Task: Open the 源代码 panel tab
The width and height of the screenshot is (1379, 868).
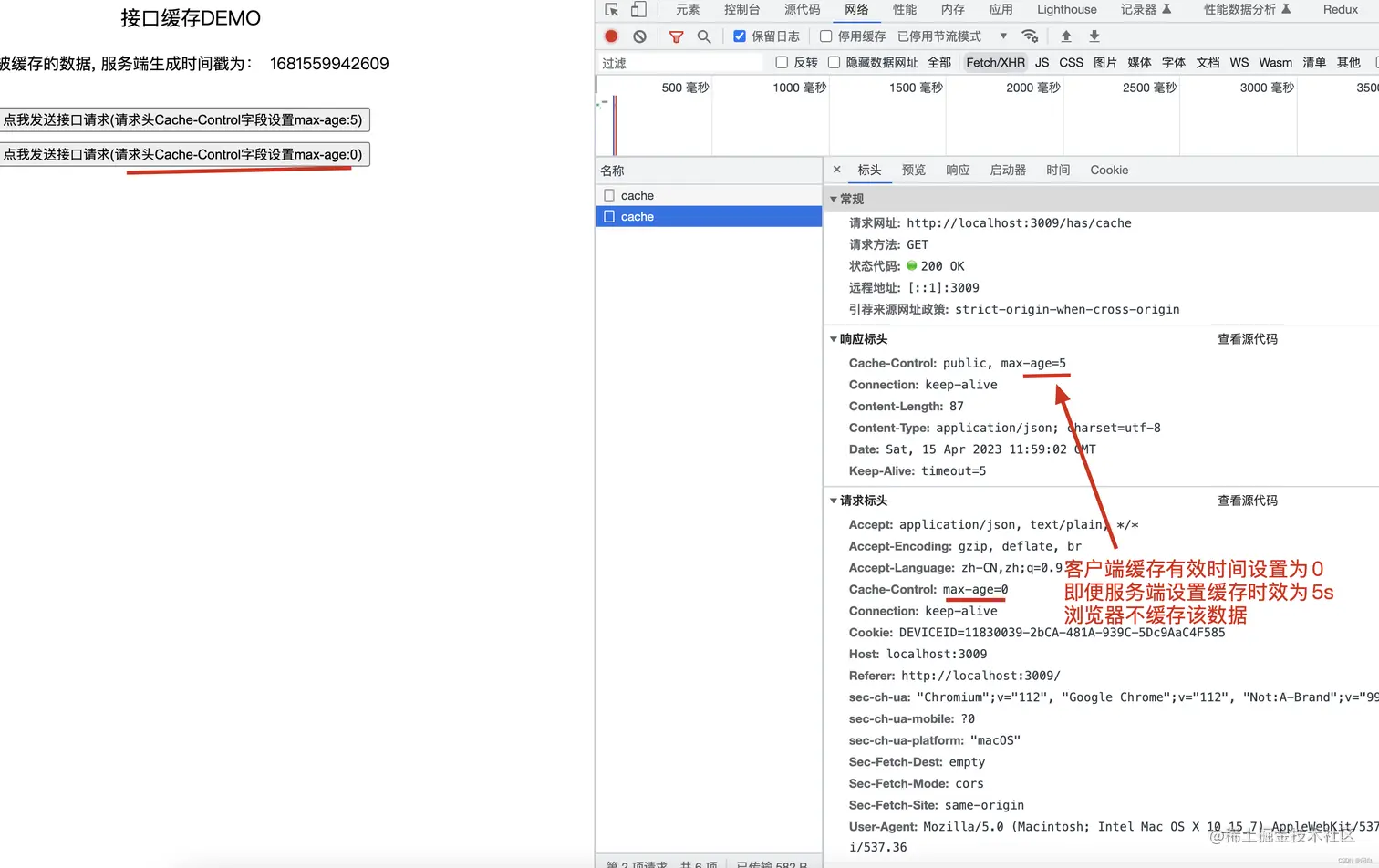Action: pyautogui.click(x=803, y=9)
